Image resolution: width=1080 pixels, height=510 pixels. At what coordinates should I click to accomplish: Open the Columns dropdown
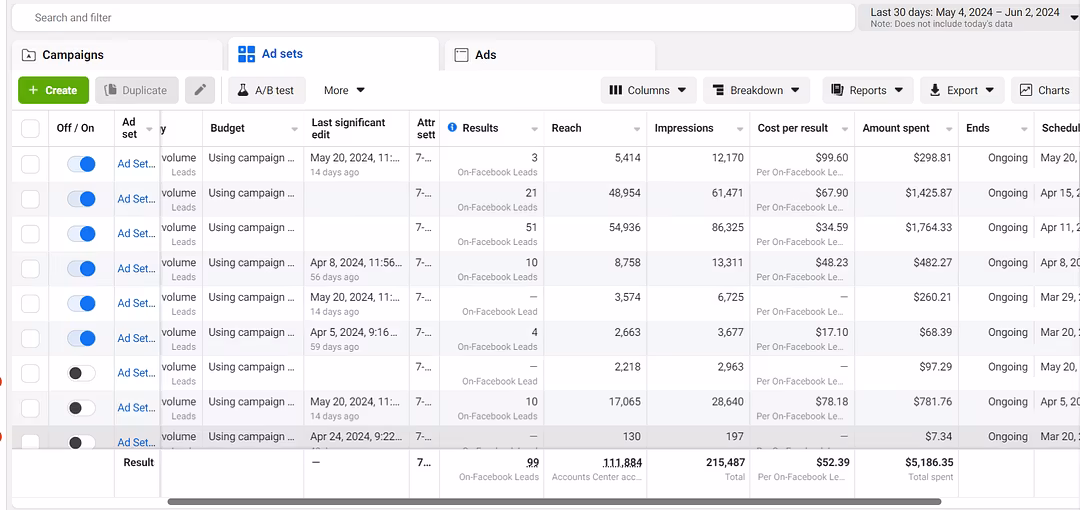[648, 90]
